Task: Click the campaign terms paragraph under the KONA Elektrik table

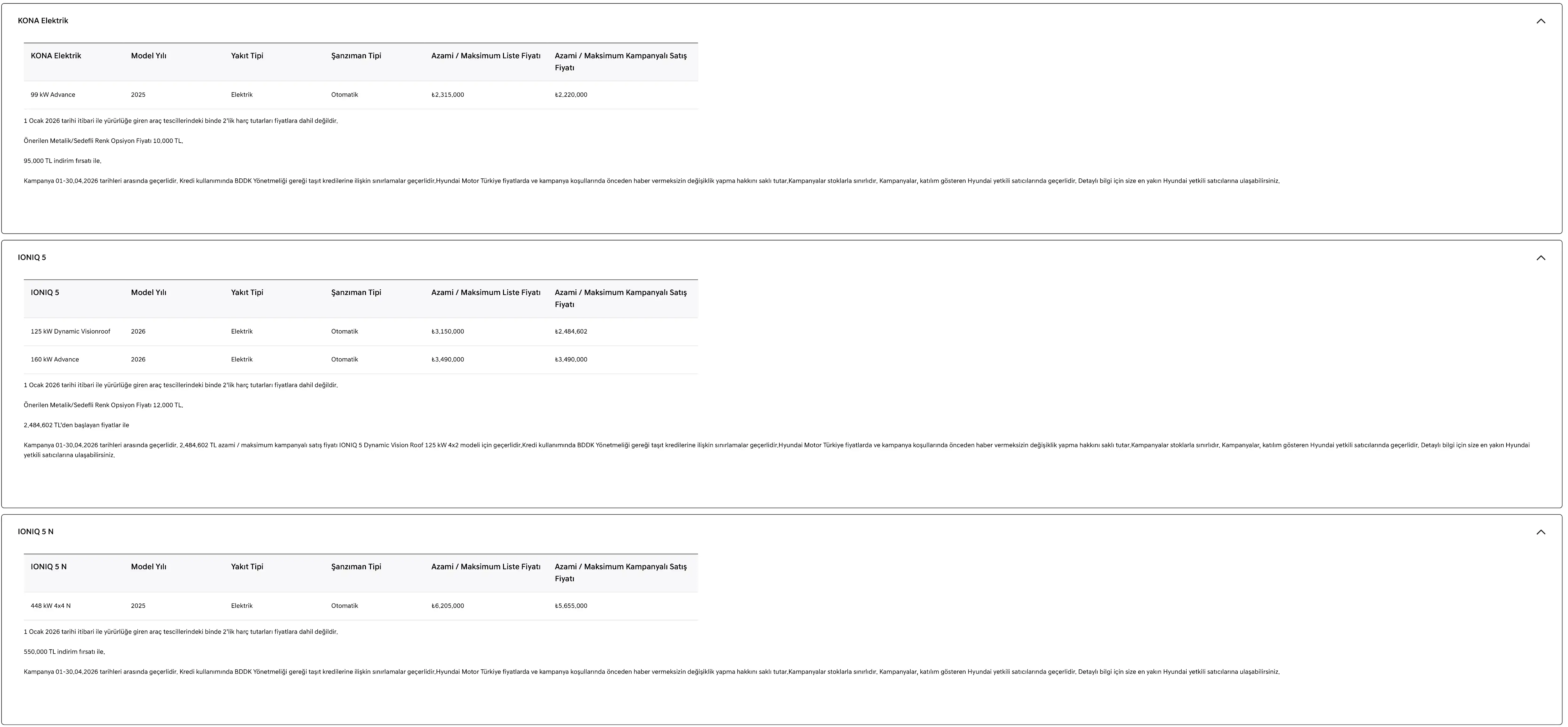Action: pyautogui.click(x=652, y=181)
